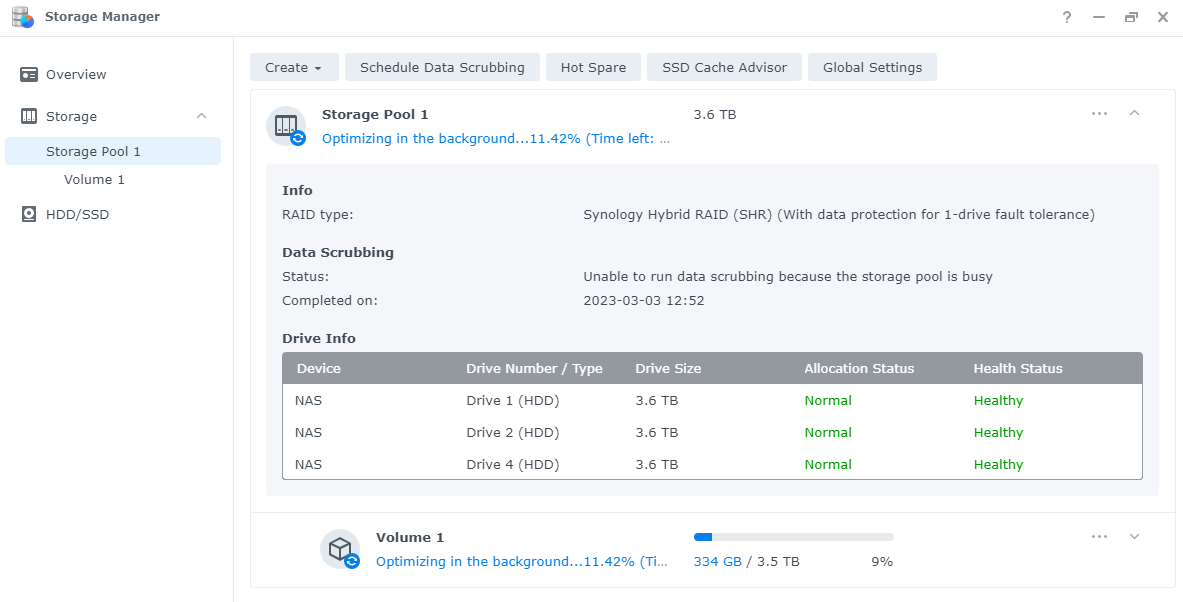The image size is (1183, 602).
Task: Click the Storage Pool 1 heading
Action: (375, 115)
